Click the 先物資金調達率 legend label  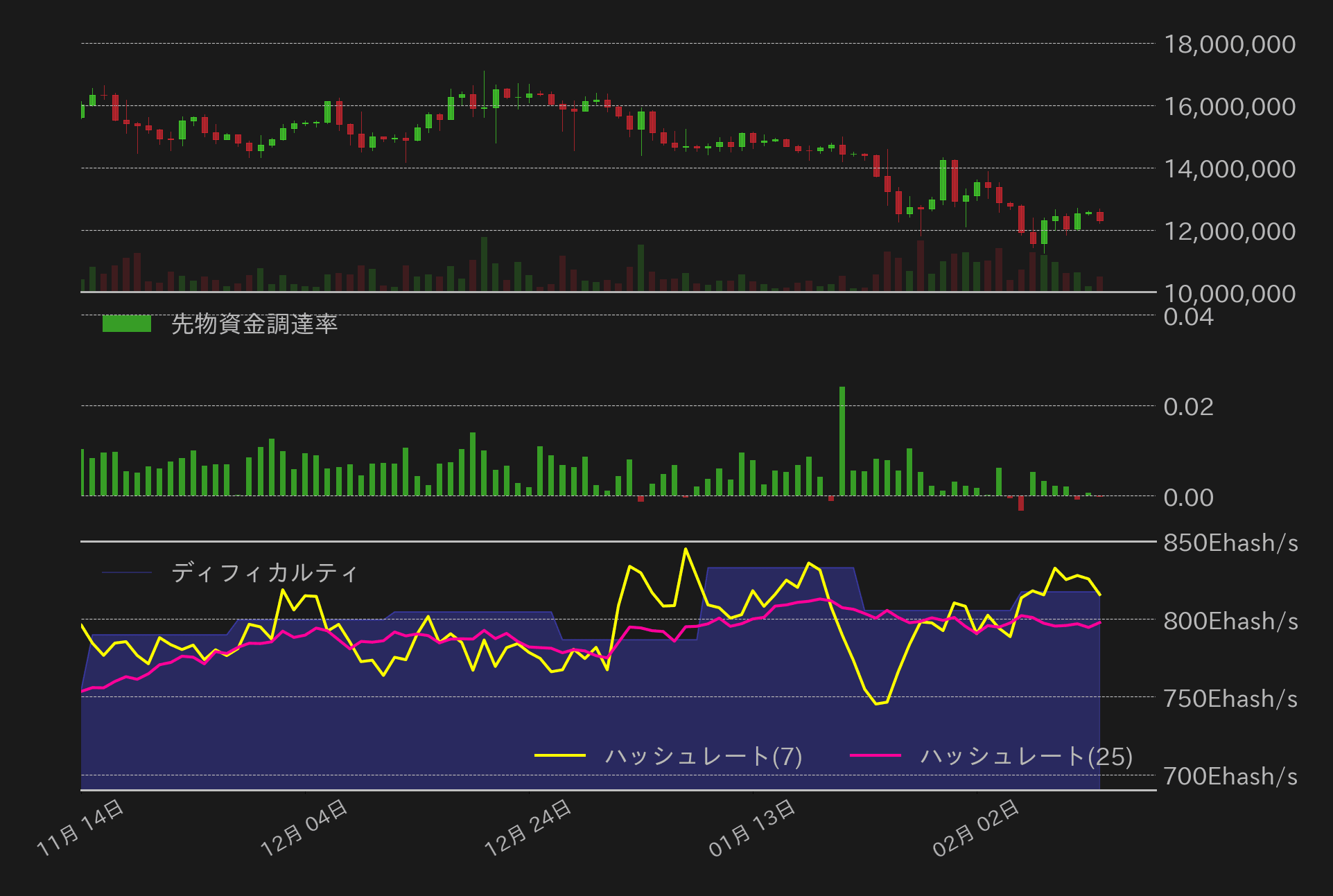[254, 324]
